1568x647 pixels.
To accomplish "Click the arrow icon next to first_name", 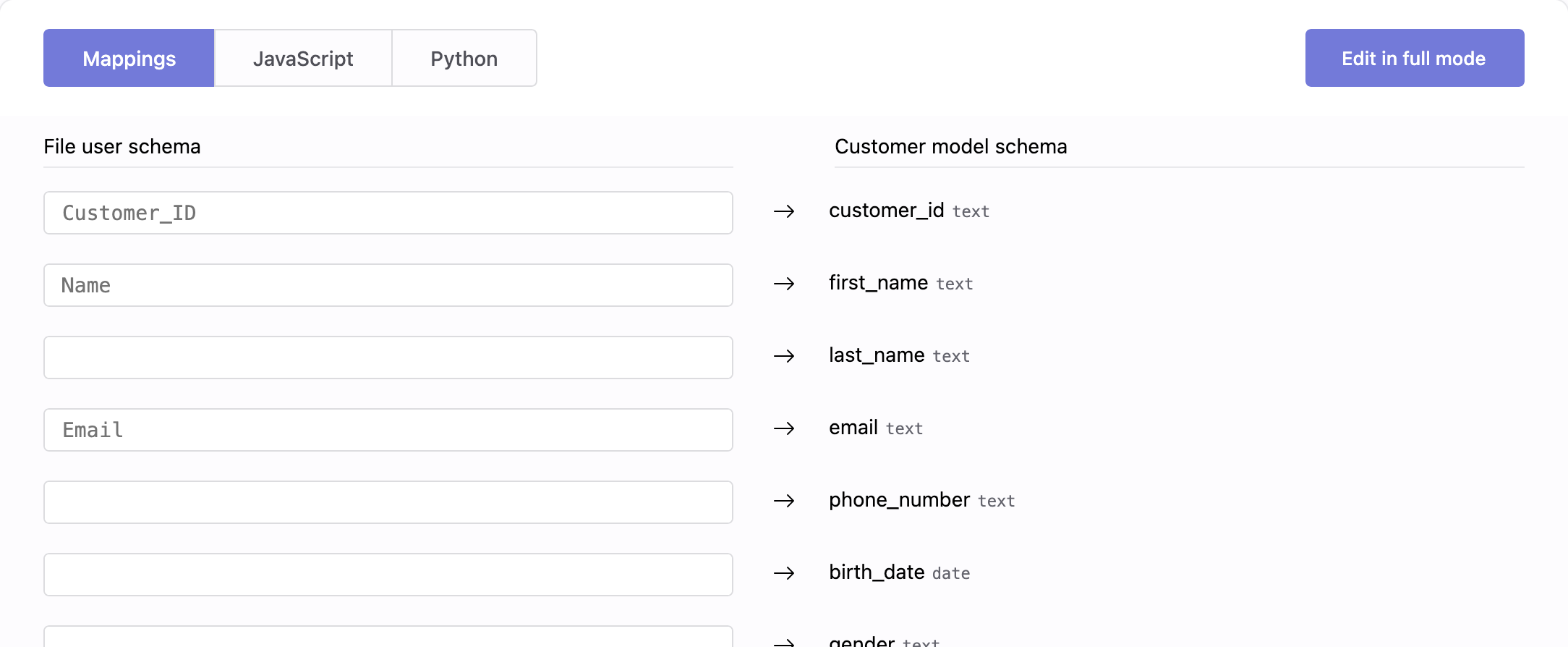I will [x=784, y=284].
